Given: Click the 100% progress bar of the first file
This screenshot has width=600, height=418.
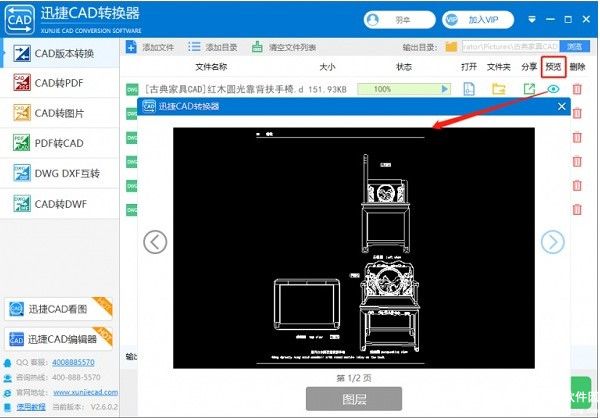Looking at the screenshot, I should click(404, 89).
